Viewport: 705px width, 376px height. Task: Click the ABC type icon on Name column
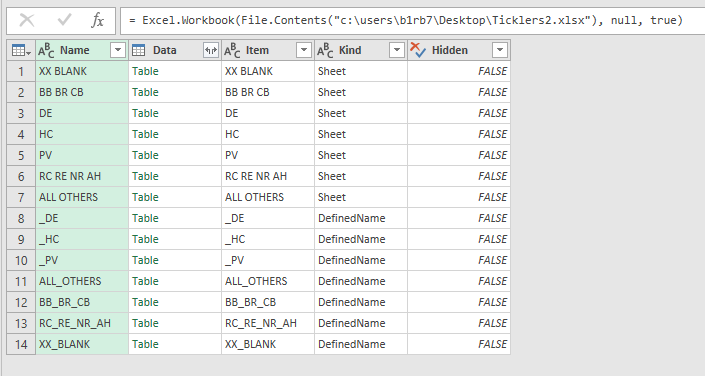46,50
